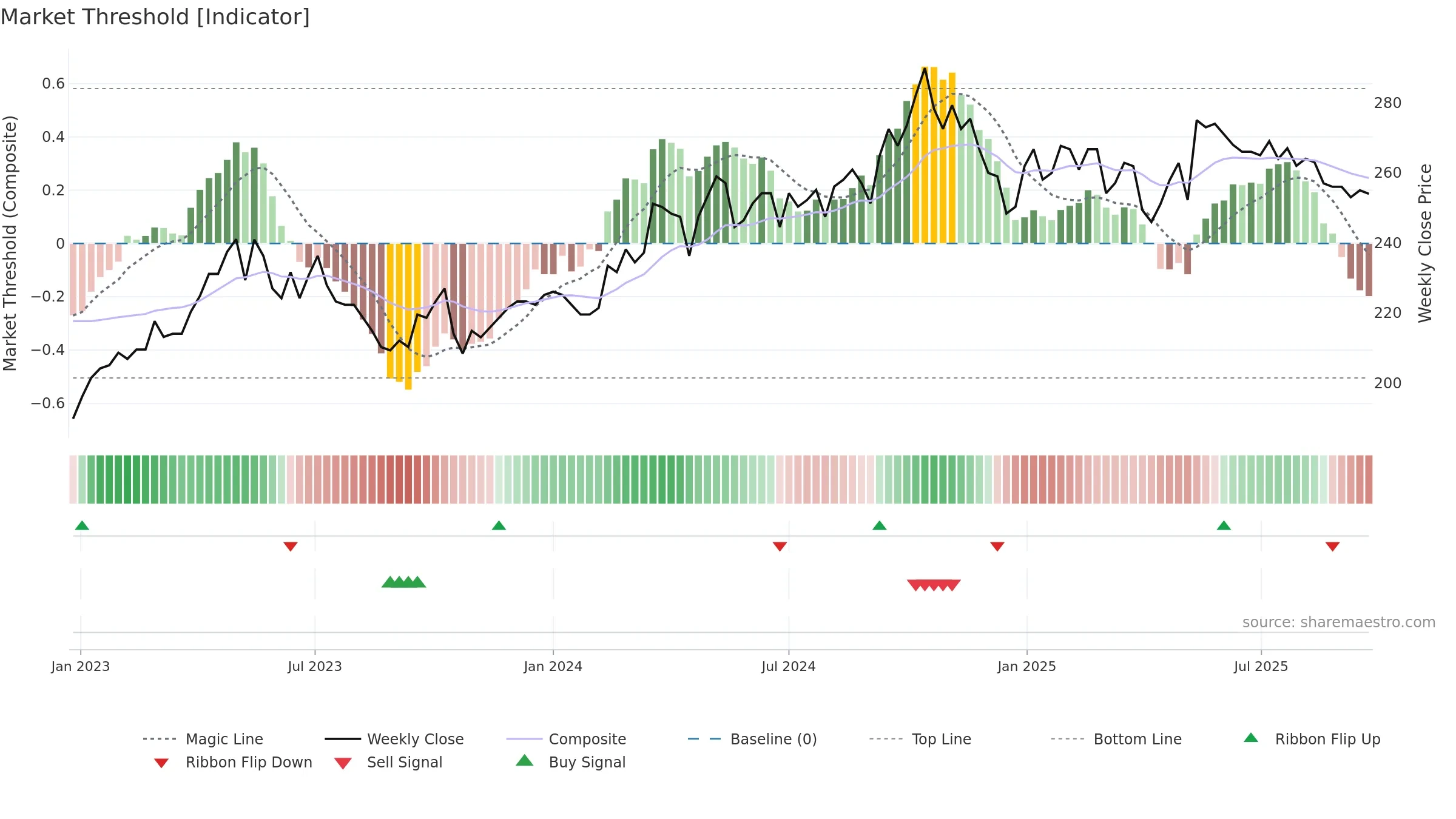Click the Jul 2024 x-axis label
This screenshot has height=819, width=1456.
(x=789, y=667)
